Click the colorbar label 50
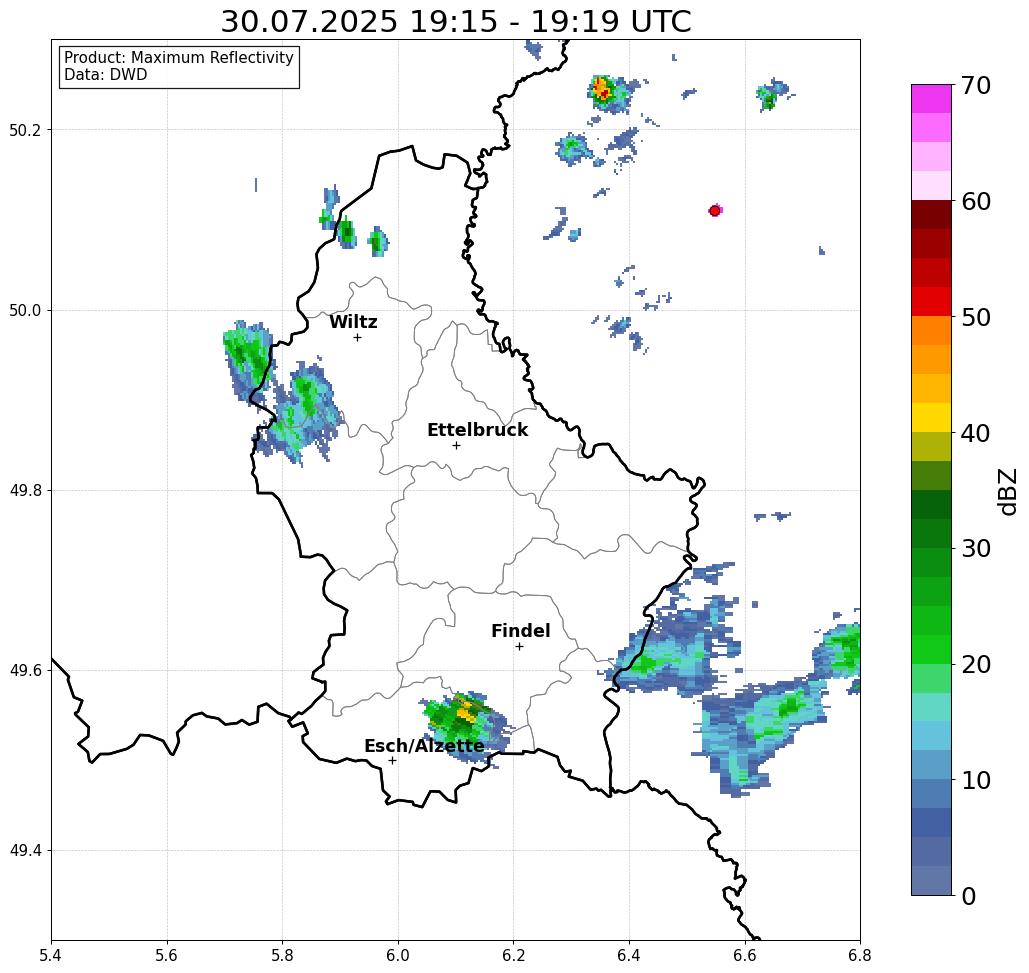 976,317
